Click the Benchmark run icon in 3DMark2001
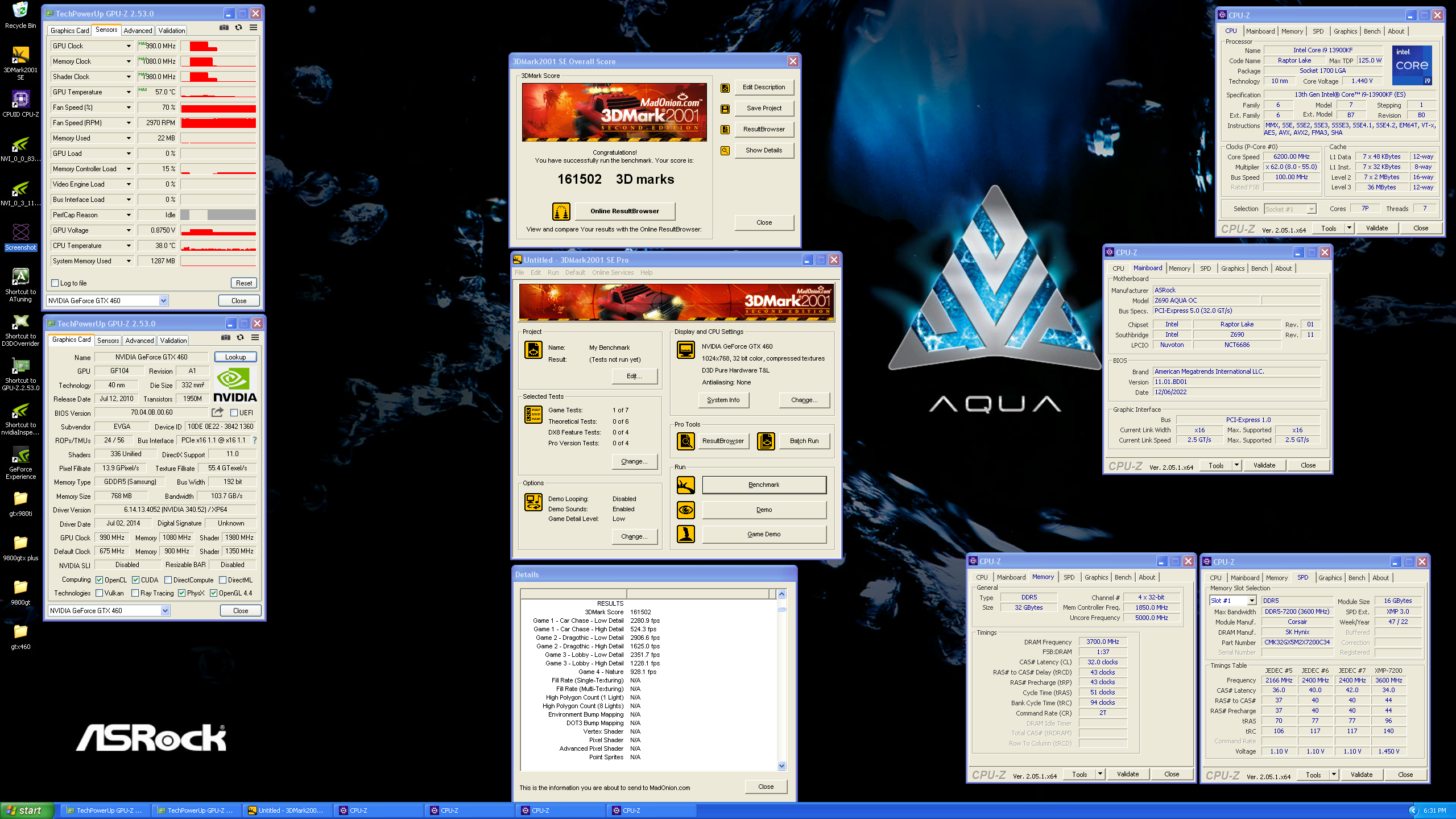This screenshot has width=1456, height=819. [x=686, y=485]
